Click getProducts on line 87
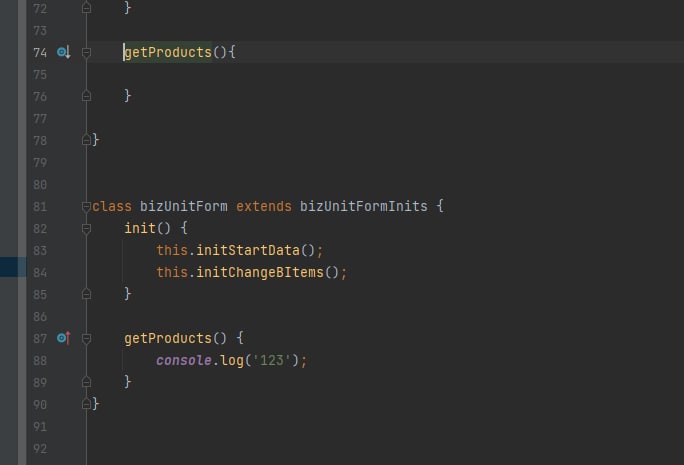The height and width of the screenshot is (465, 684). coord(168,338)
